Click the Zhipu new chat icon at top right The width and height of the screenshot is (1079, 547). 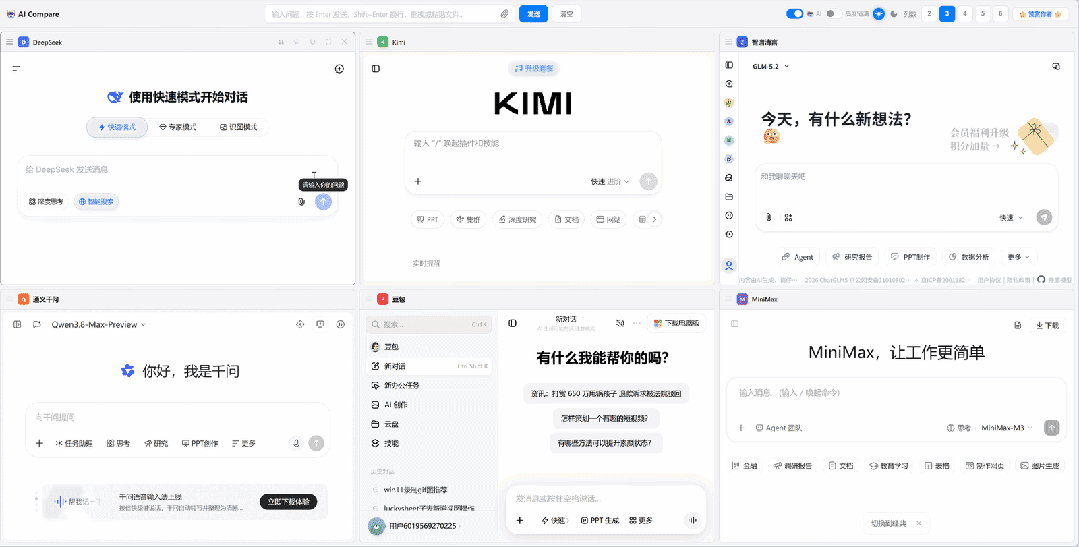(x=1056, y=66)
